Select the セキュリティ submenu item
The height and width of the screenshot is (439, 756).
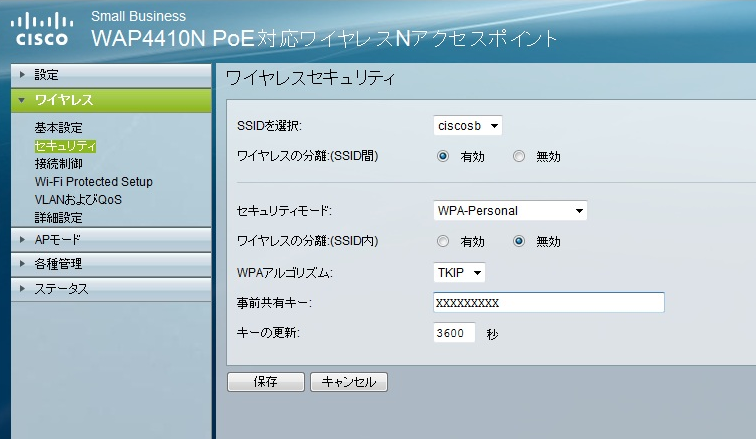coord(65,146)
